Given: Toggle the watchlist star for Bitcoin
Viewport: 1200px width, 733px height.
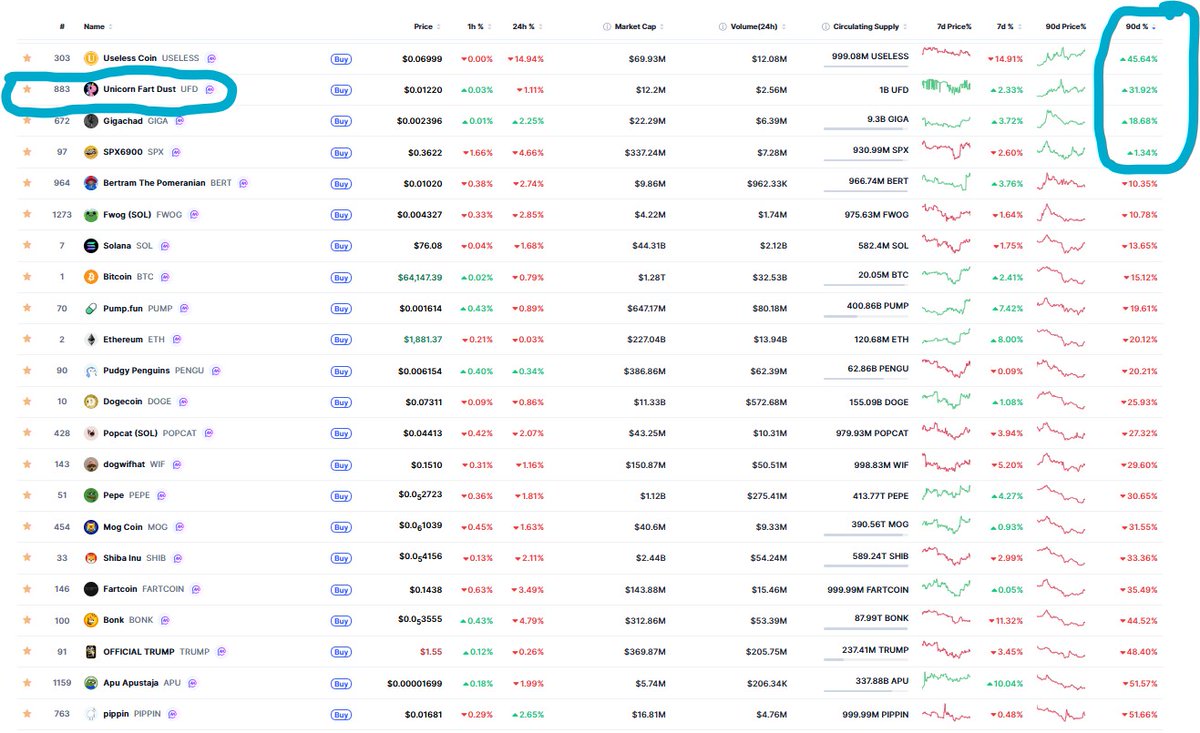Looking at the screenshot, I should pyautogui.click(x=27, y=278).
